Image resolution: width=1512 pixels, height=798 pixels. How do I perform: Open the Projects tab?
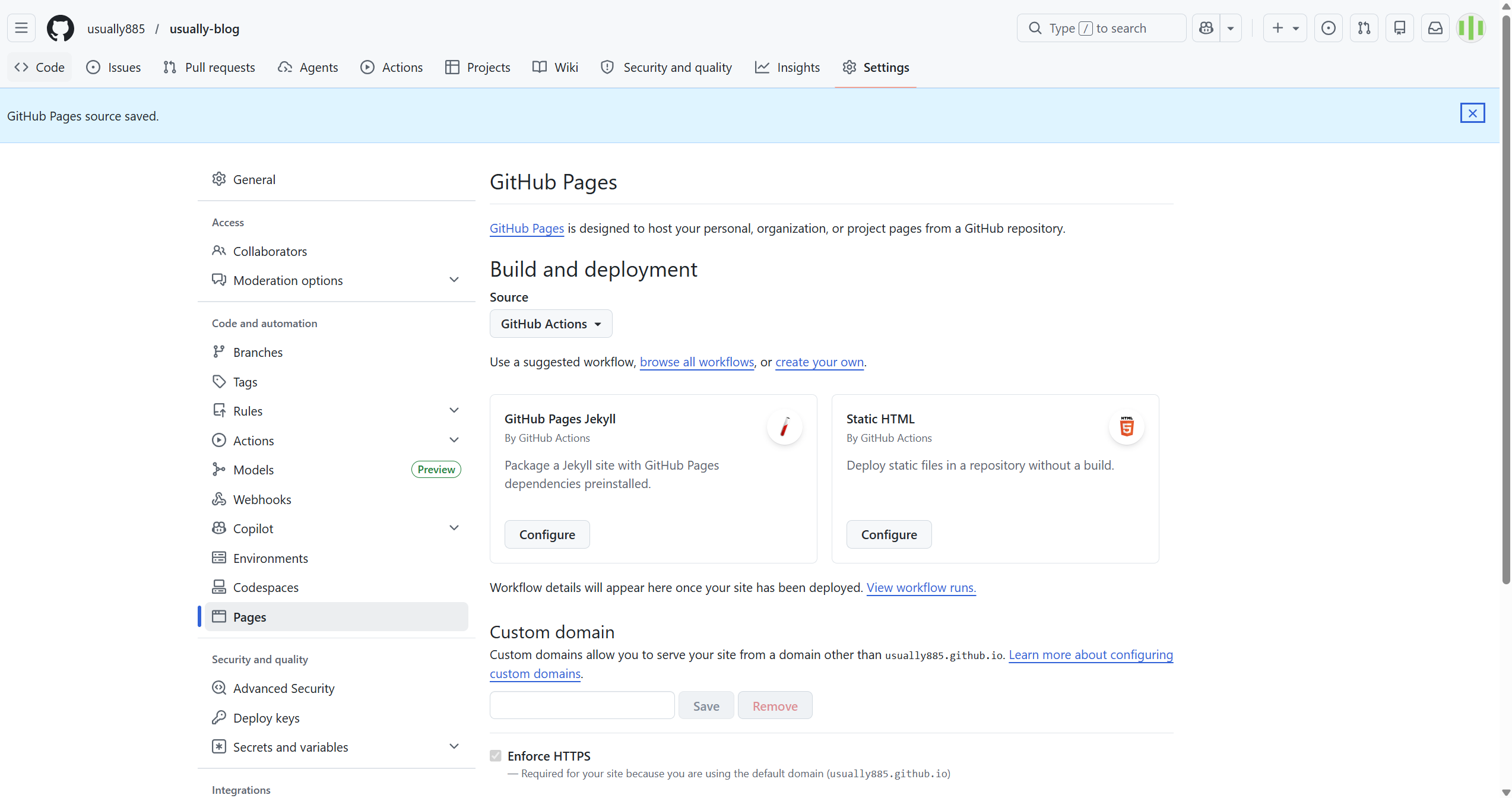click(477, 67)
